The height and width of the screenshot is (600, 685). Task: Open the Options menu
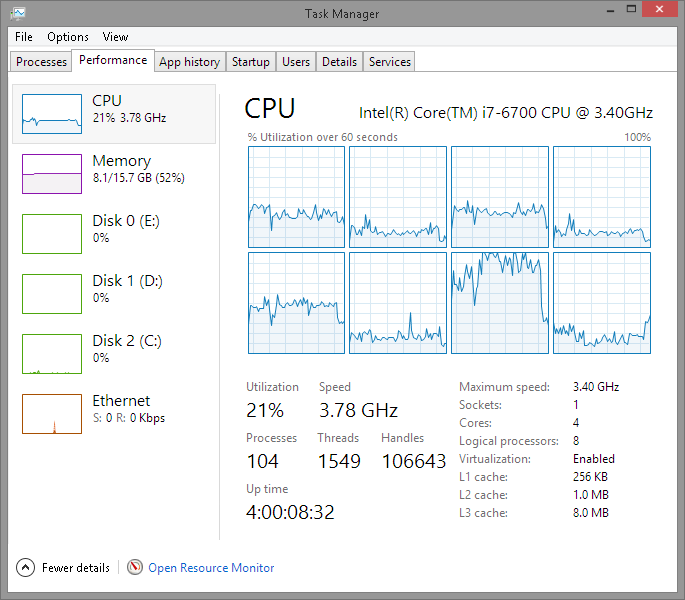pos(68,37)
